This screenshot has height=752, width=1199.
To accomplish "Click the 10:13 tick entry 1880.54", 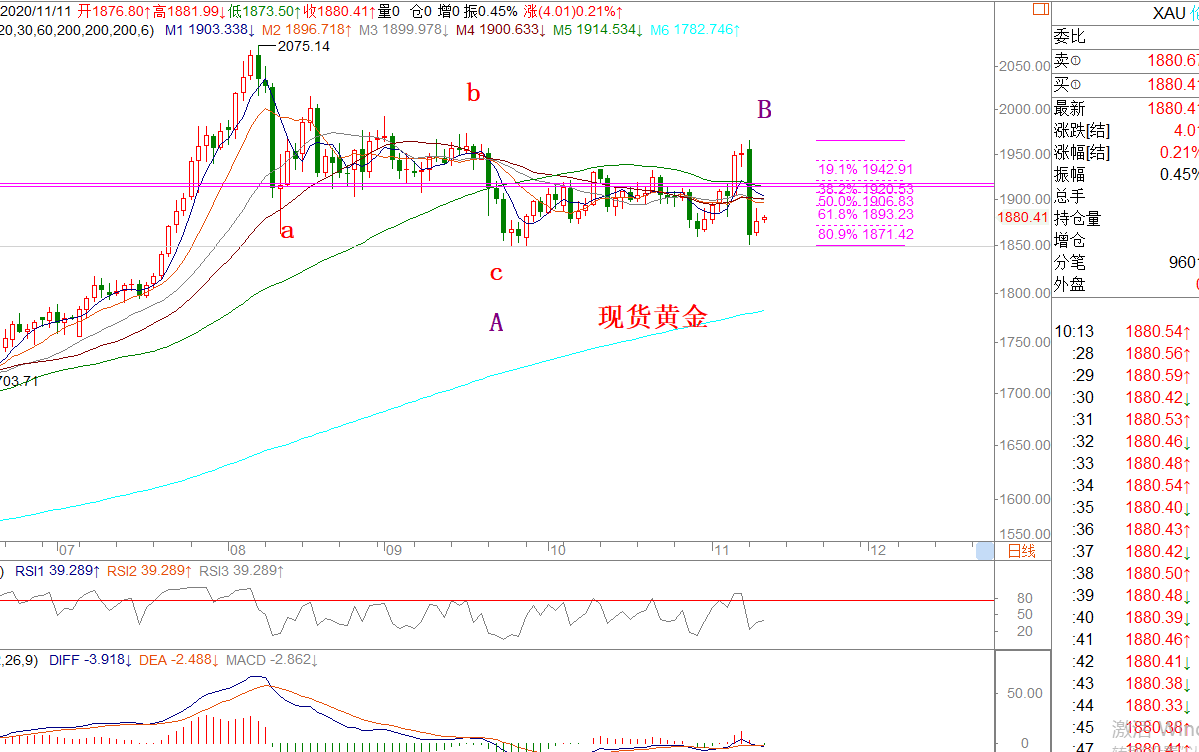I will (1126, 331).
